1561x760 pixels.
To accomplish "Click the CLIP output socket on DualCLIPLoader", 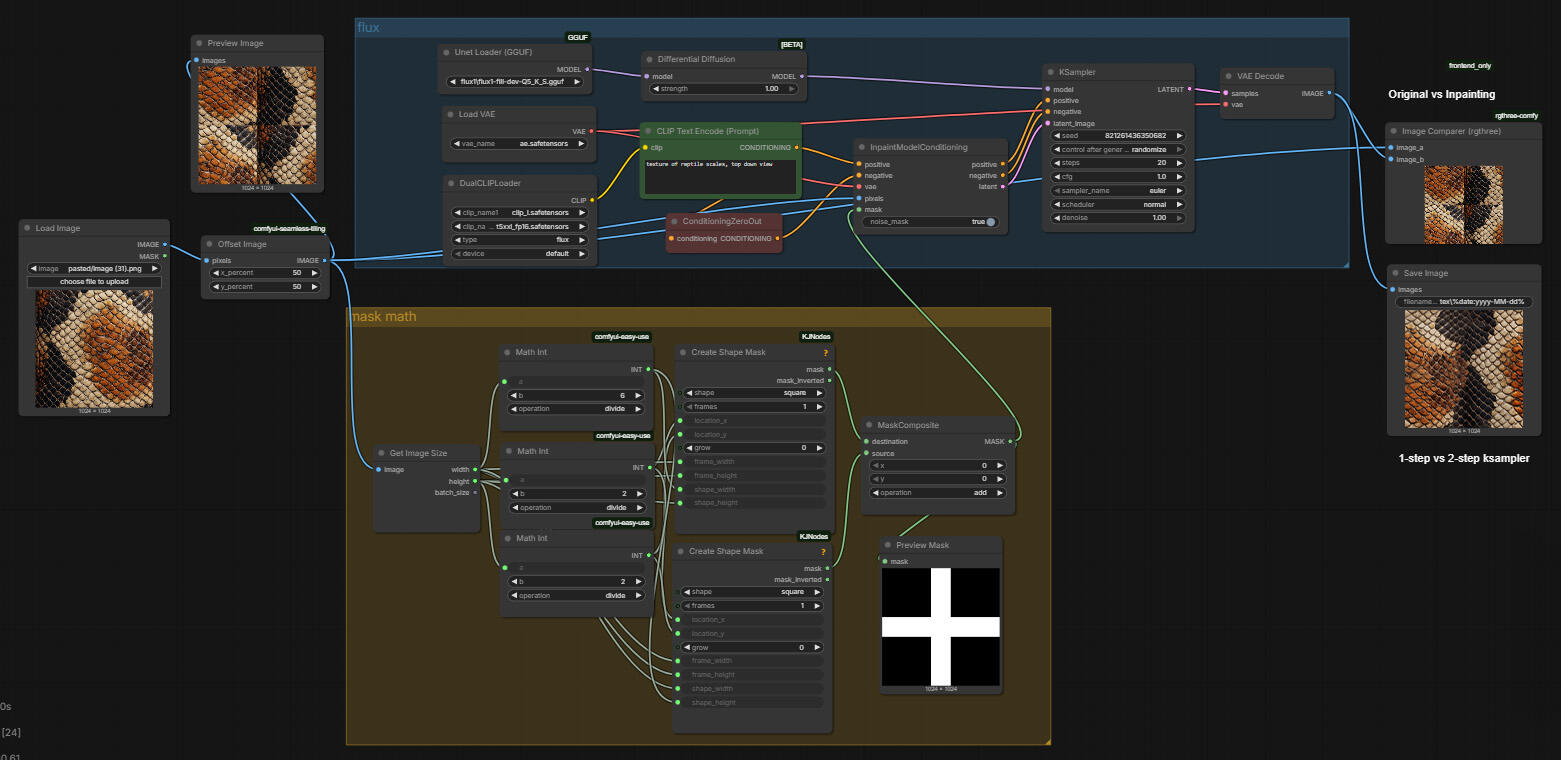I will pyautogui.click(x=592, y=200).
